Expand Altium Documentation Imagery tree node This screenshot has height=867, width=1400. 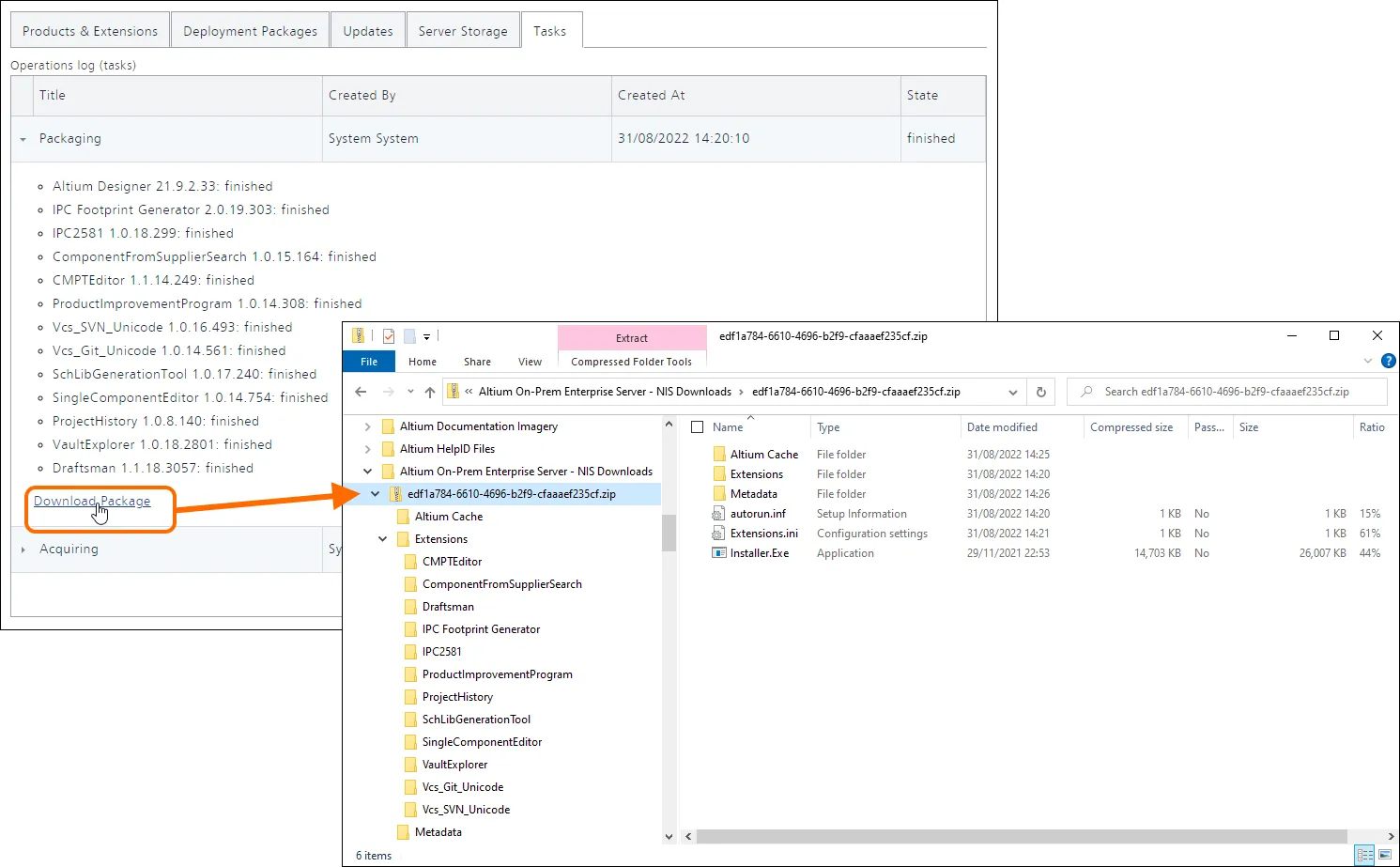coord(367,426)
